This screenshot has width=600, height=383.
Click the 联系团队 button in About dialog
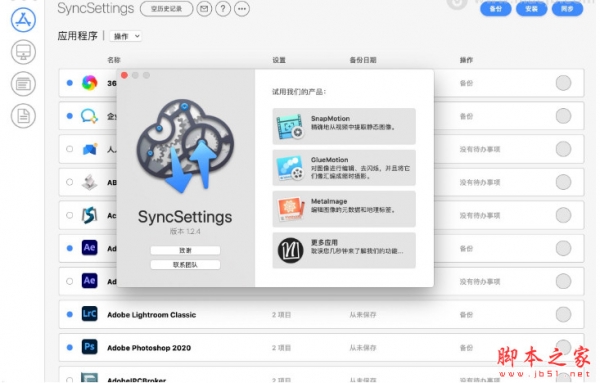(185, 265)
